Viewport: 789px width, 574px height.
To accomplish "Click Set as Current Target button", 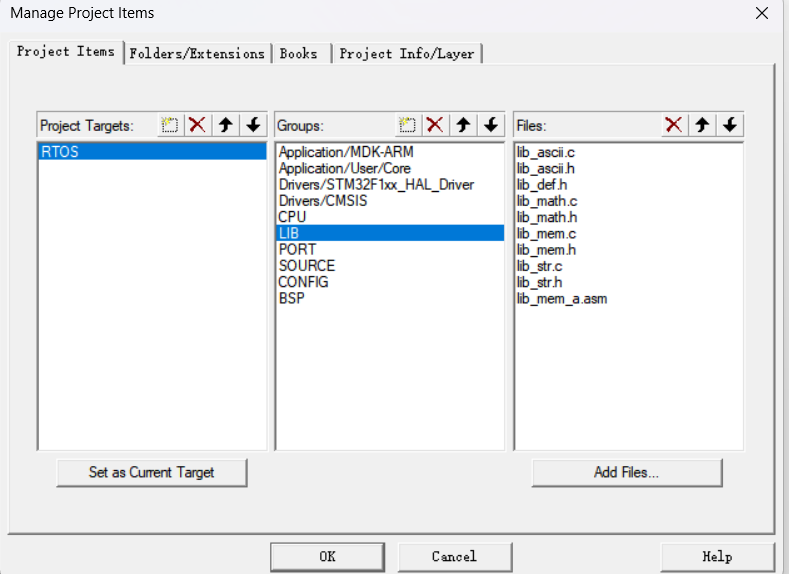I will pos(152,472).
